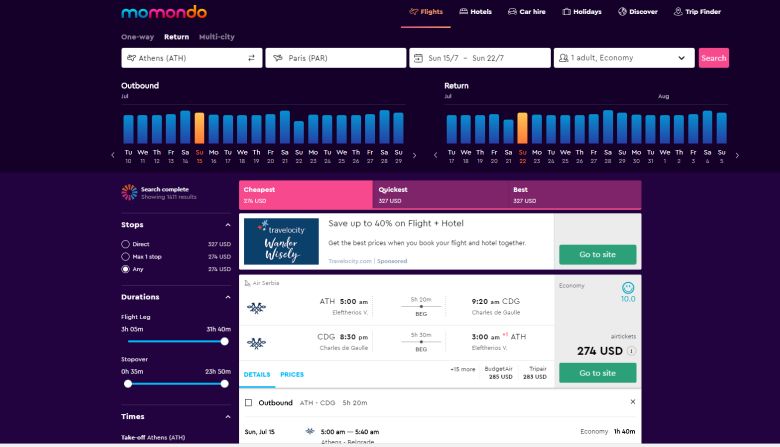The width and height of the screenshot is (780, 447).
Task: Click the smiley rating icon 10.0
Action: [x=628, y=287]
